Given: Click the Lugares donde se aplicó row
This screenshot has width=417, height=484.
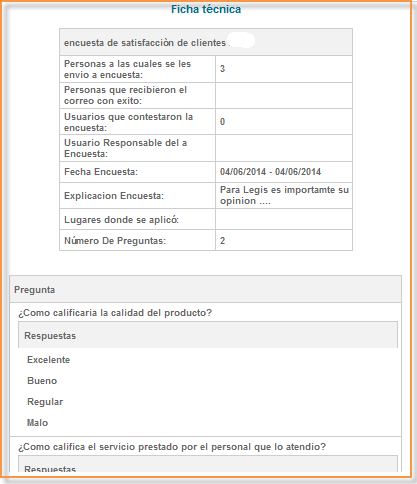Looking at the screenshot, I should point(206,219).
